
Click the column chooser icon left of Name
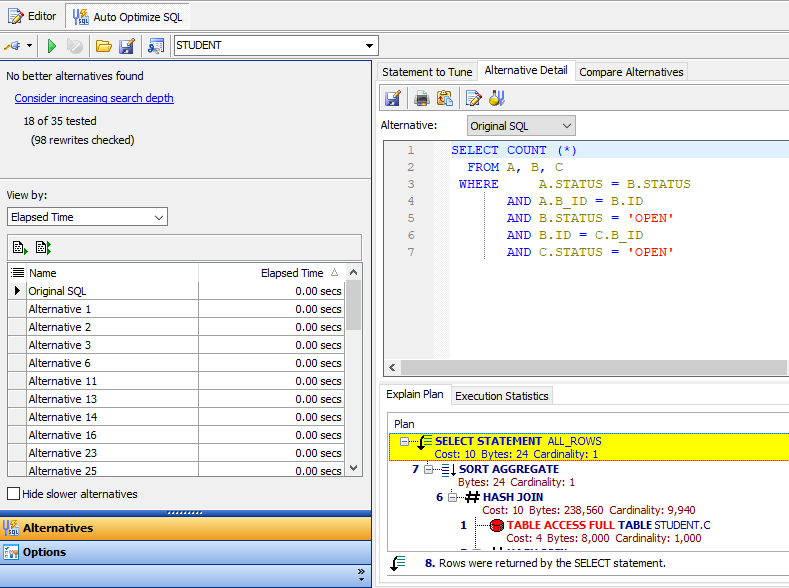(18, 273)
